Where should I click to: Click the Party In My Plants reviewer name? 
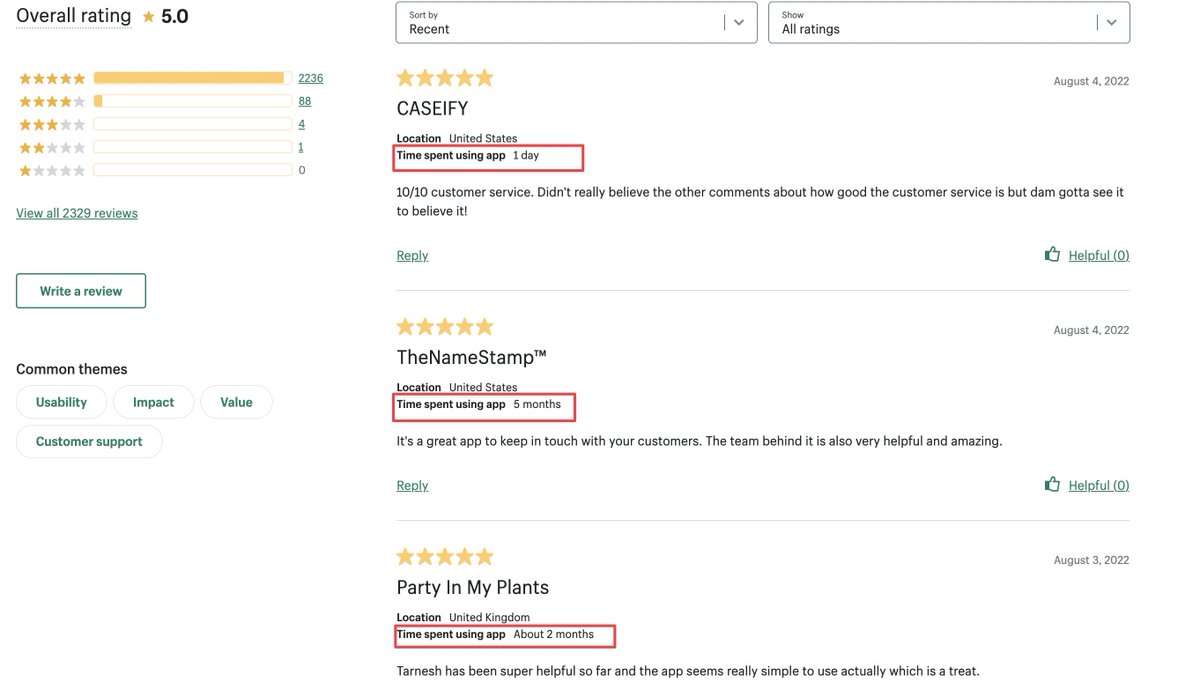pyautogui.click(x=473, y=587)
